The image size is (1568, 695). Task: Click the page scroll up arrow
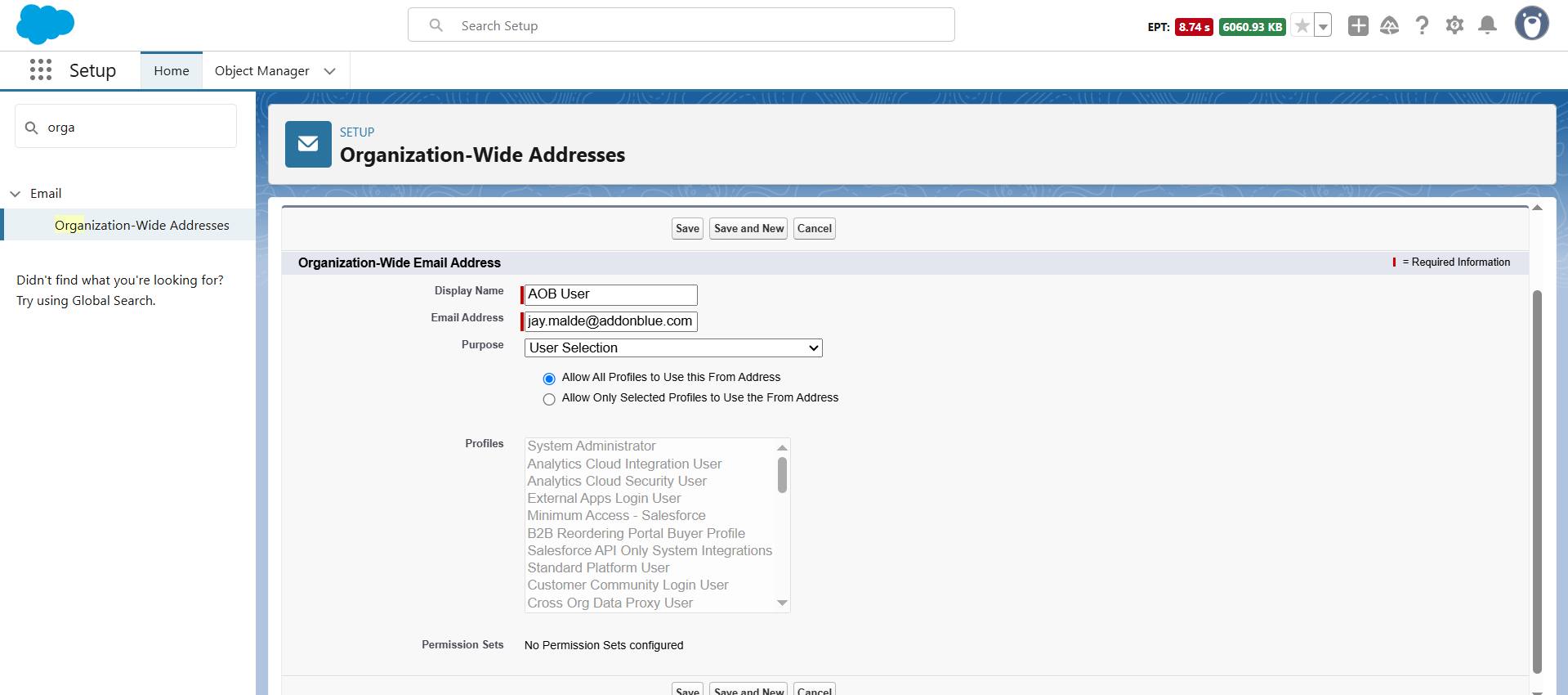1537,208
